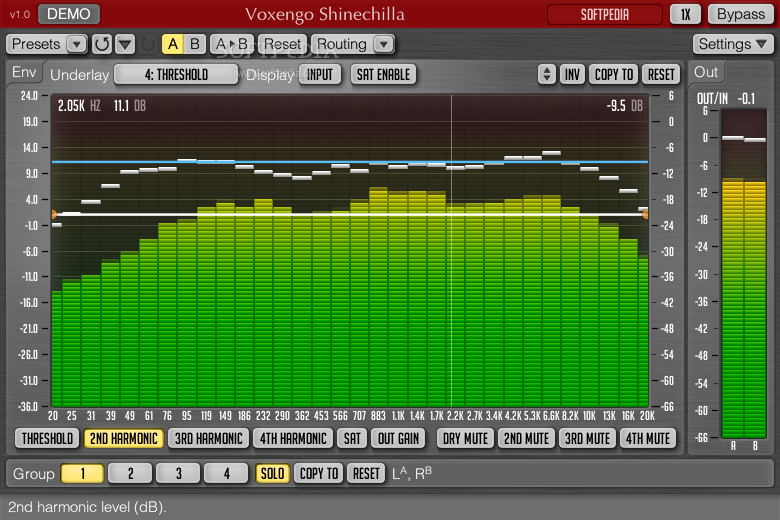
Task: Click the blue underlay threshold line
Action: point(350,162)
